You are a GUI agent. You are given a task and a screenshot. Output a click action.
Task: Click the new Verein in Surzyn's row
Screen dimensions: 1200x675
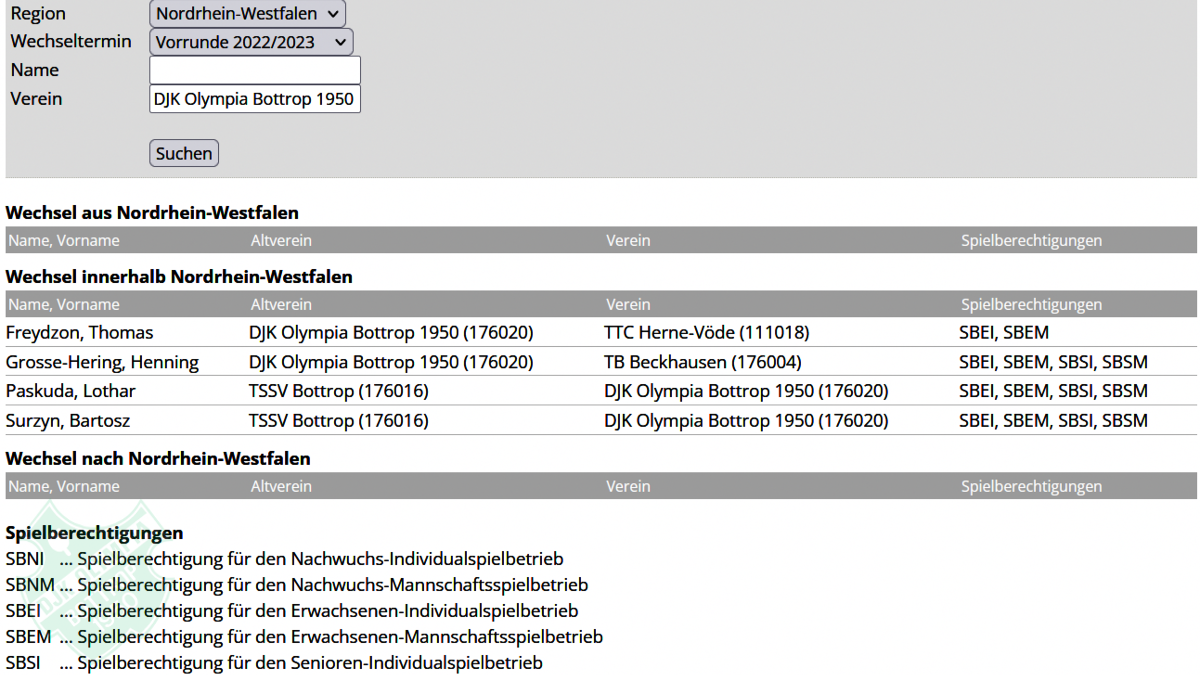point(745,421)
